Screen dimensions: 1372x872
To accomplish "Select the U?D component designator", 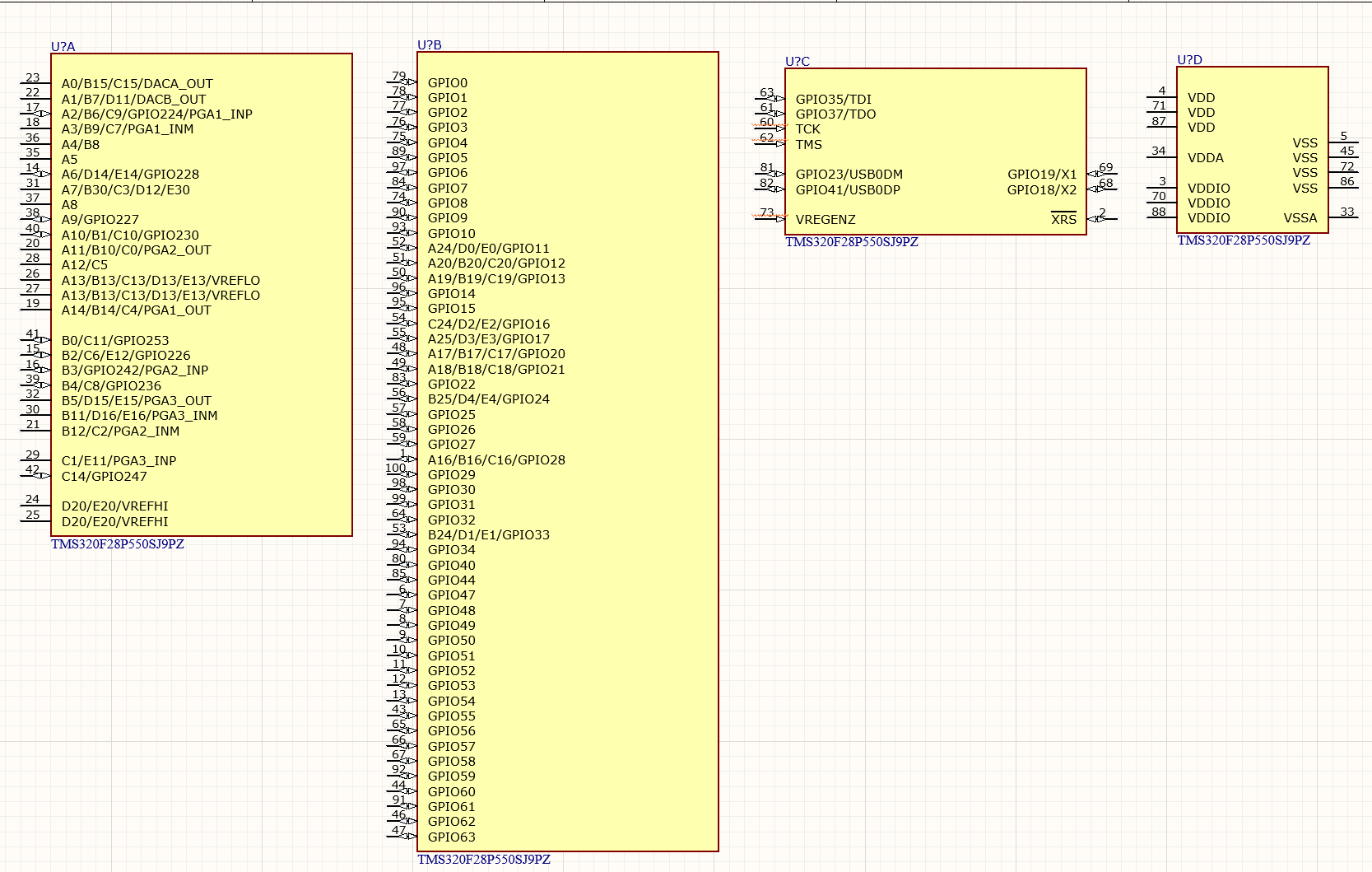I will coord(1189,60).
